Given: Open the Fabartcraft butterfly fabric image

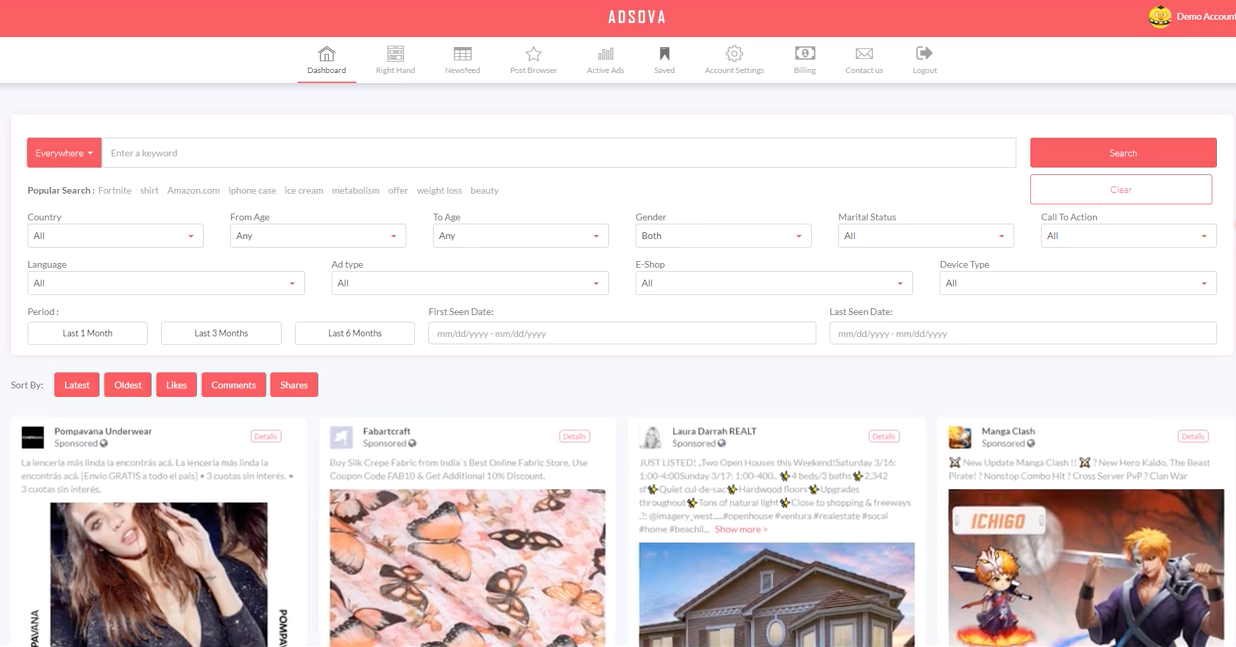Looking at the screenshot, I should [x=467, y=568].
